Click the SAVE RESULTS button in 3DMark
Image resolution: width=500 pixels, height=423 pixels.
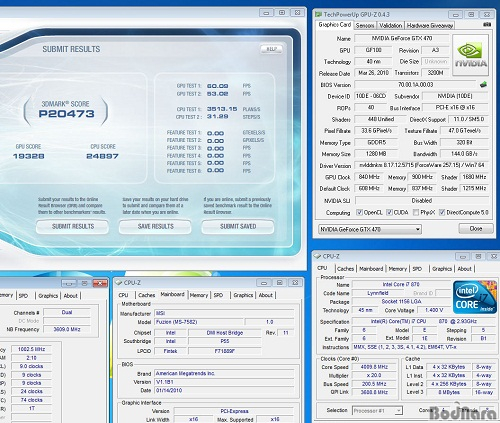(155, 227)
